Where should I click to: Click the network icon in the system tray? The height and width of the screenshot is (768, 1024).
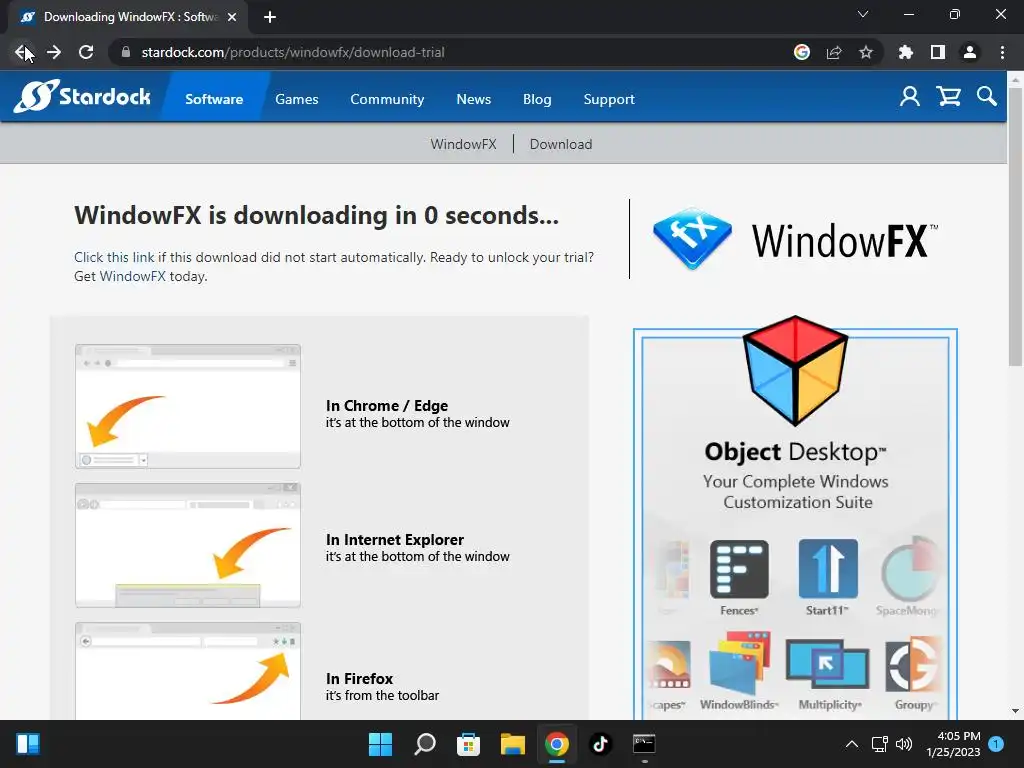click(879, 744)
